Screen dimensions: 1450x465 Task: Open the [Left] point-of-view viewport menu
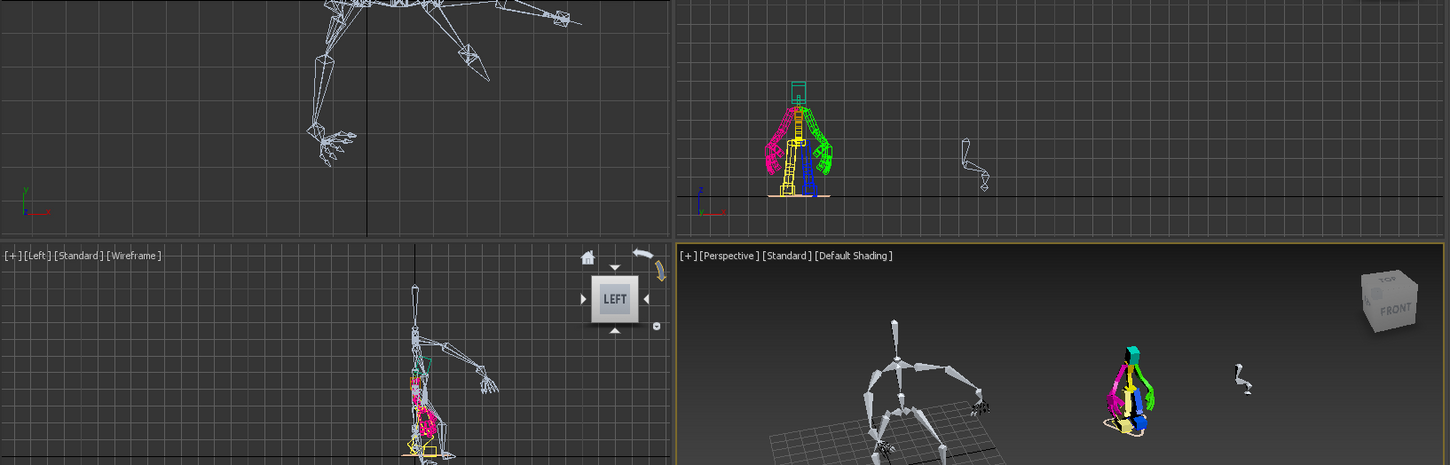37,256
